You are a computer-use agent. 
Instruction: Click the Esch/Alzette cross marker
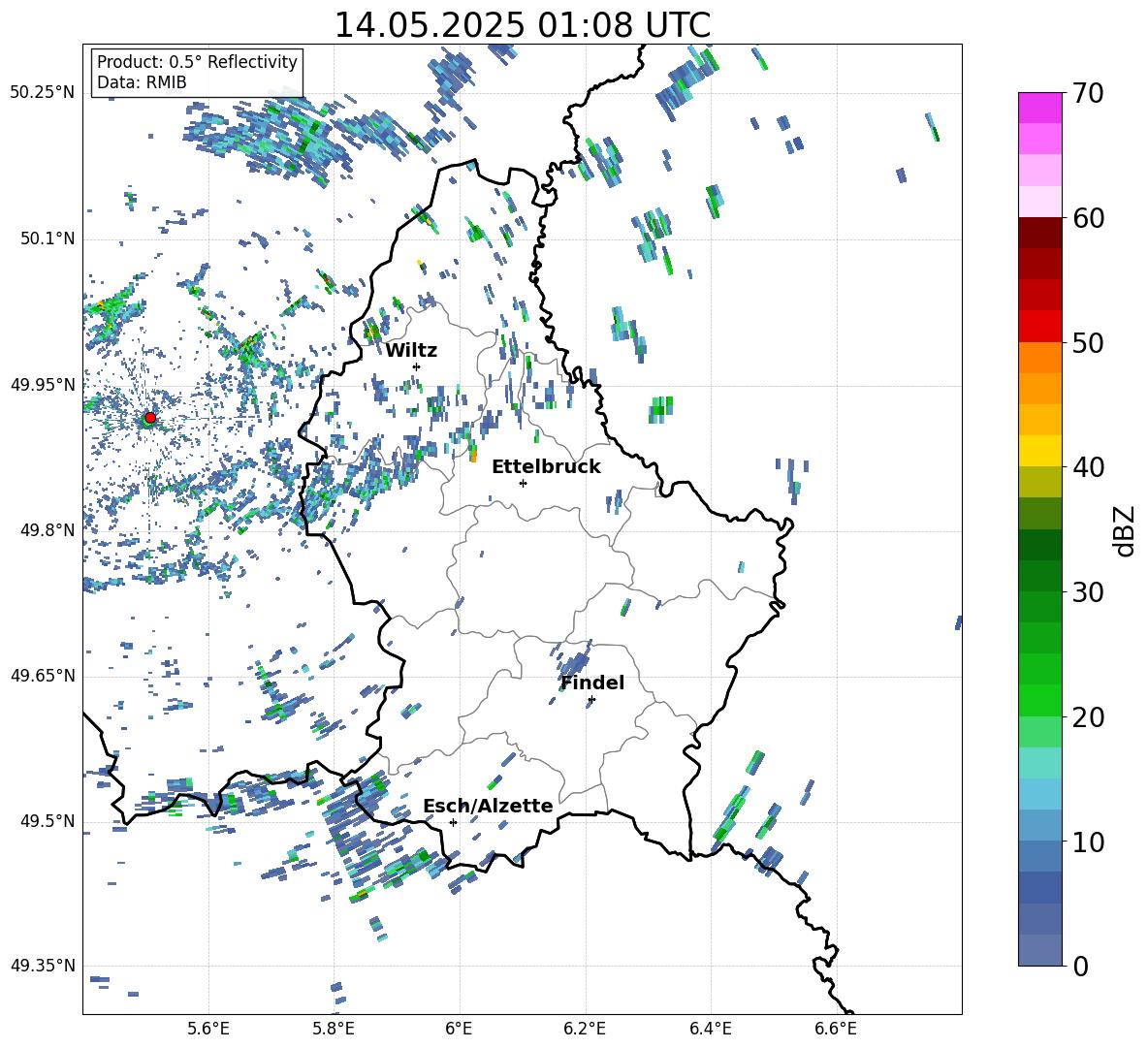(453, 822)
